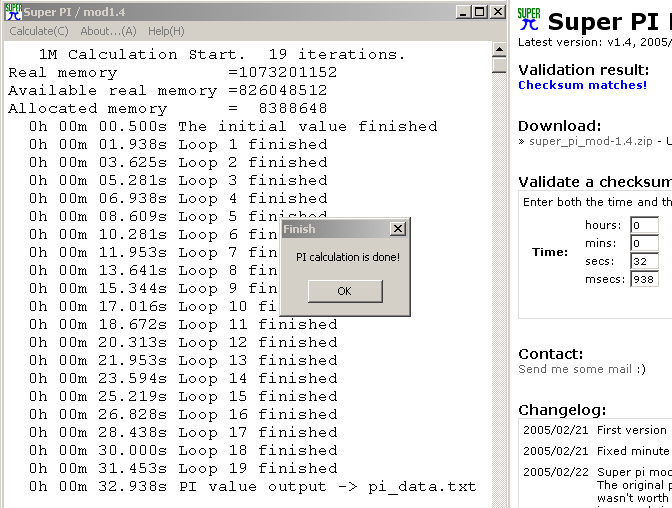This screenshot has height=508, width=672.
Task: Click the 'PI calculation is done!' message
Action: [348, 257]
